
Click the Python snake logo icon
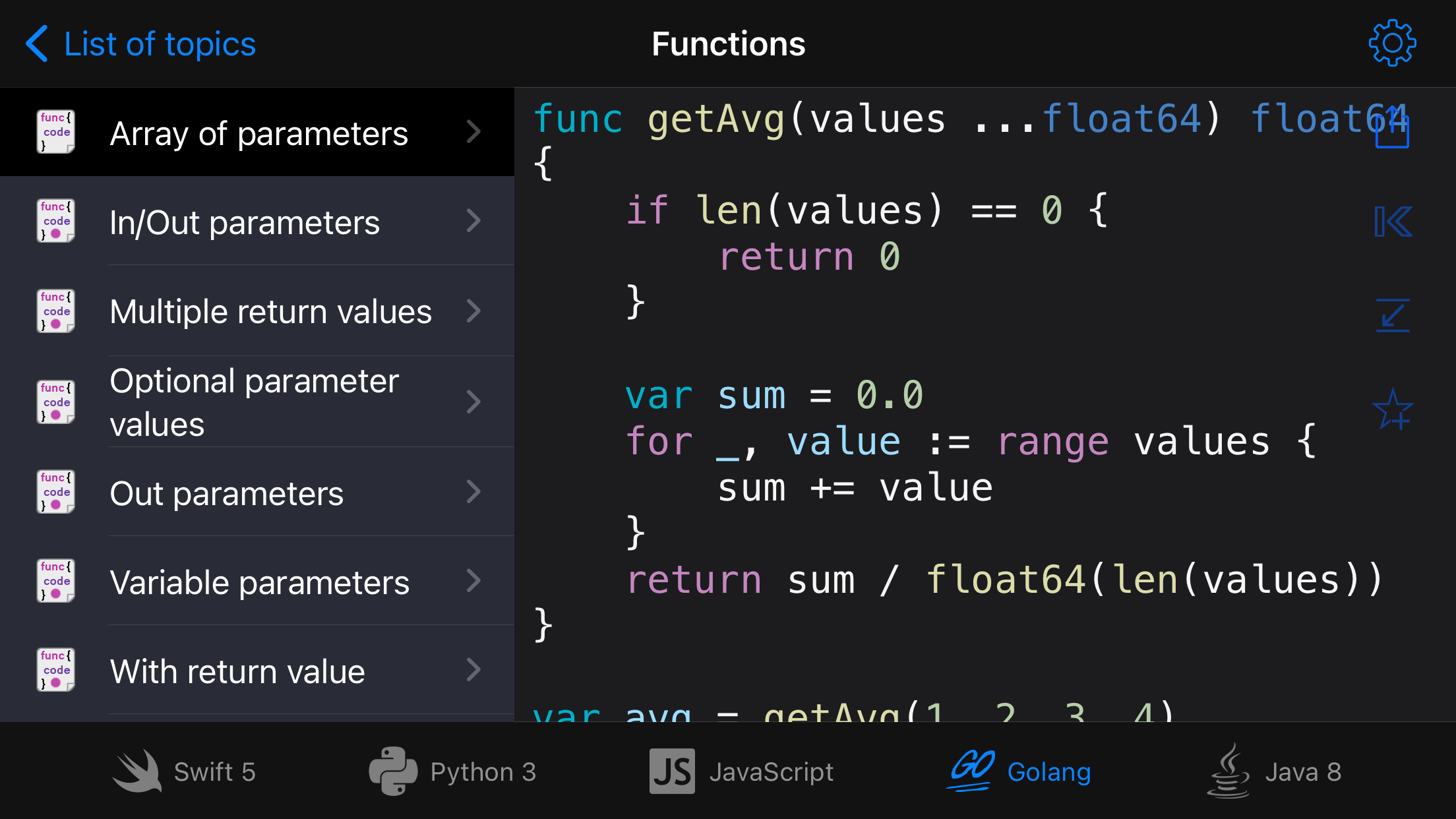pyautogui.click(x=393, y=771)
